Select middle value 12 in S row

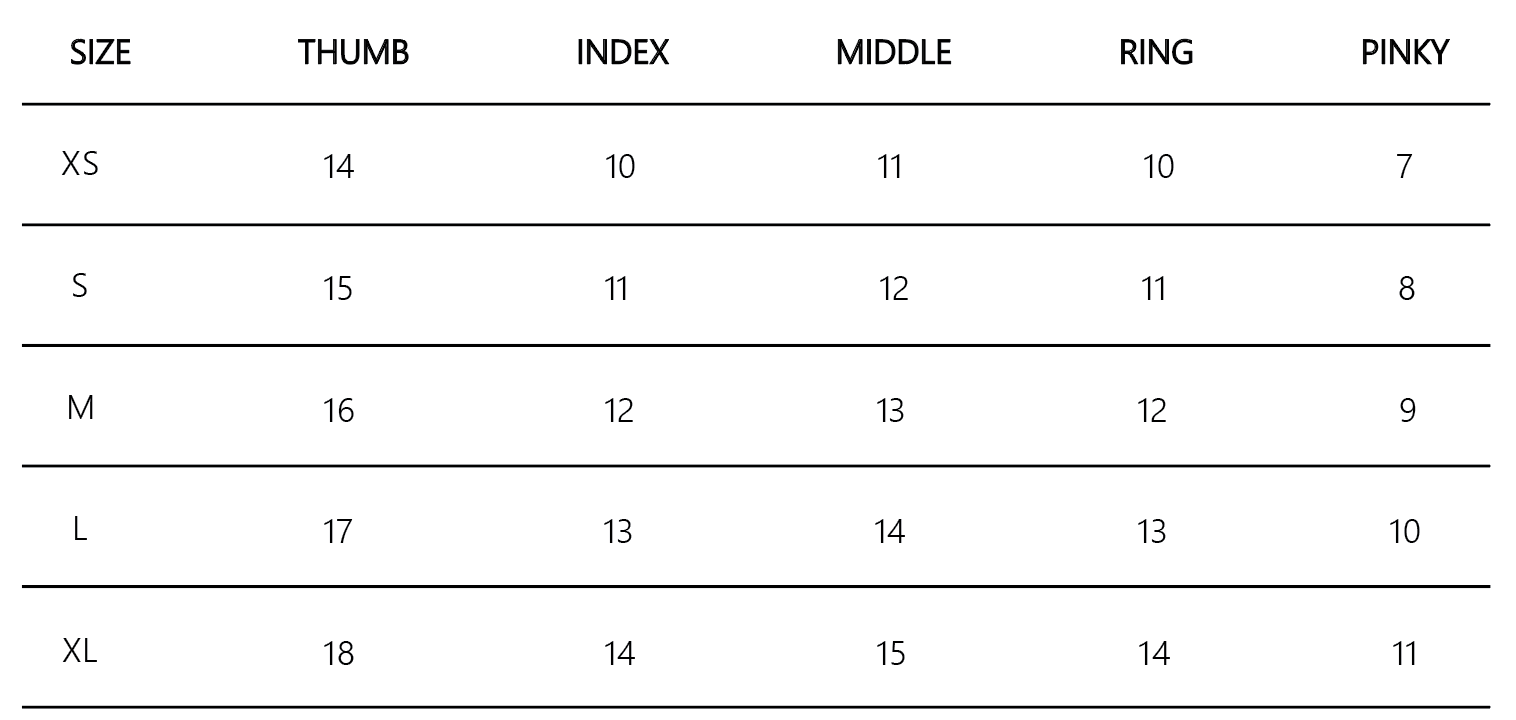coord(893,289)
